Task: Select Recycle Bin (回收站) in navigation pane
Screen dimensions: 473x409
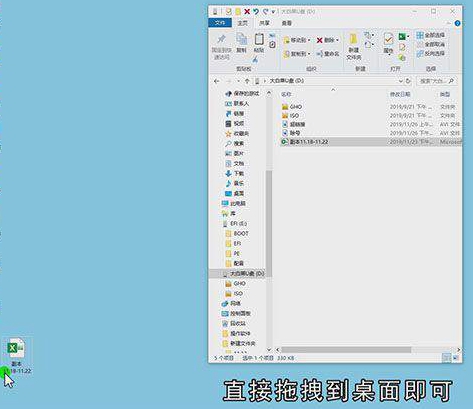Action: point(234,324)
